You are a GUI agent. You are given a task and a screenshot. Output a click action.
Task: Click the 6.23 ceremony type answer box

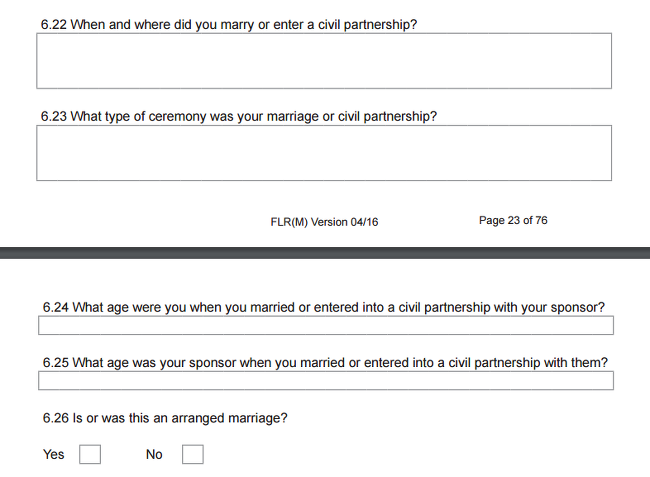[324, 153]
